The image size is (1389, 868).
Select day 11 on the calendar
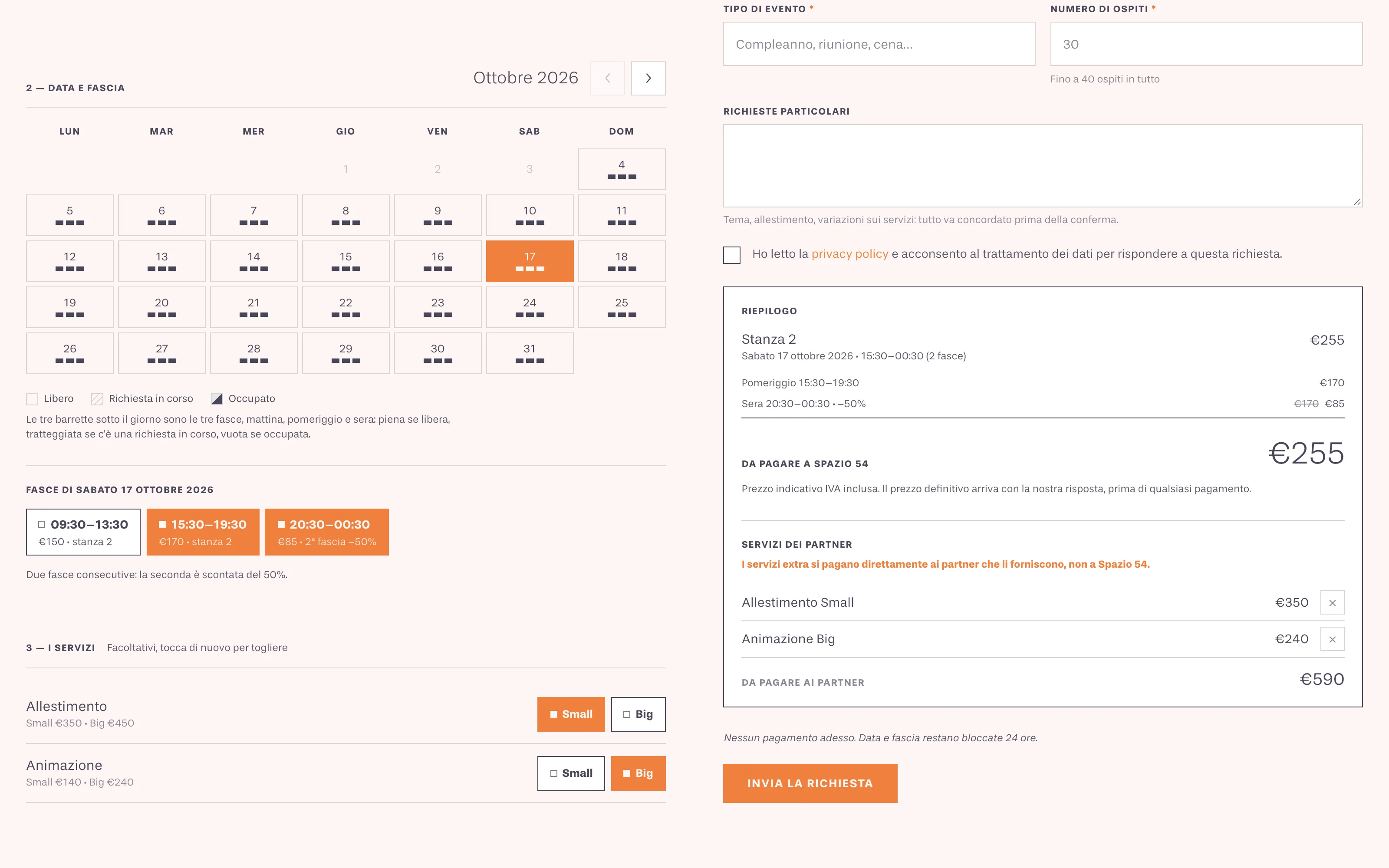[622, 215]
